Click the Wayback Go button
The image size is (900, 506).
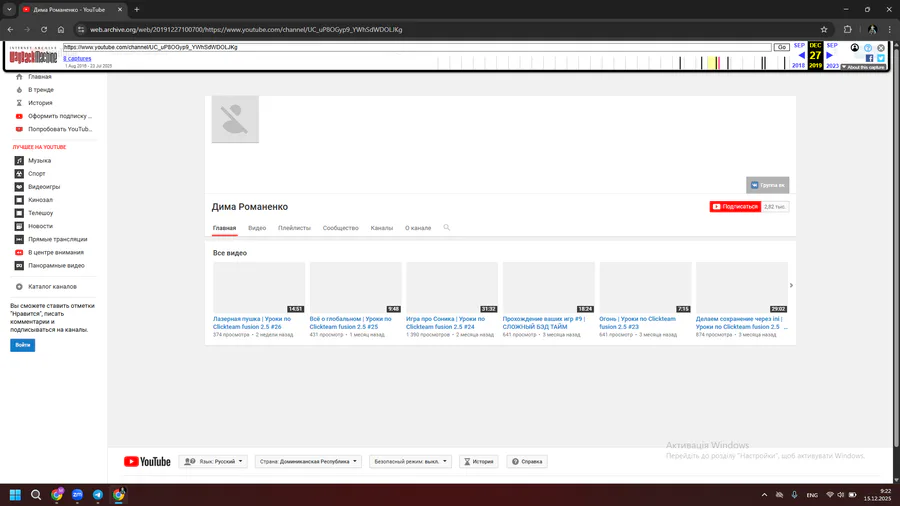click(781, 47)
